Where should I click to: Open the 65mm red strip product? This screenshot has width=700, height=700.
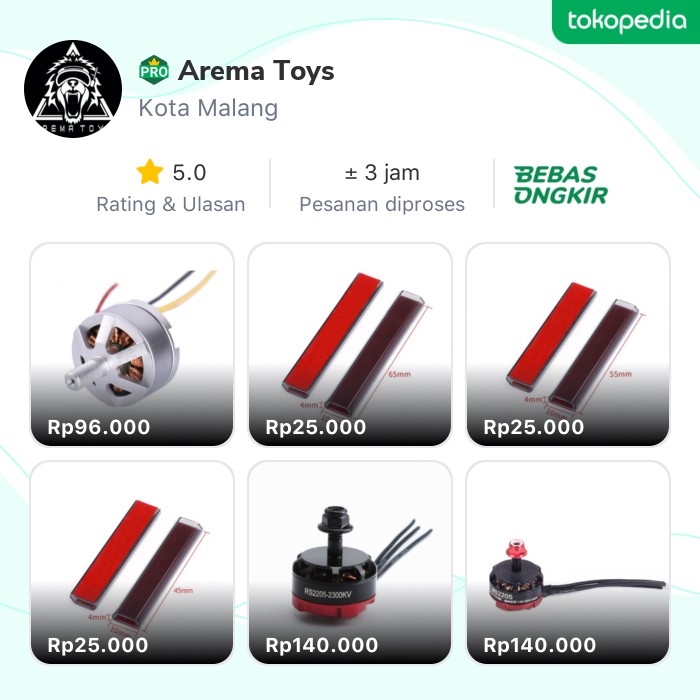[x=350, y=344]
